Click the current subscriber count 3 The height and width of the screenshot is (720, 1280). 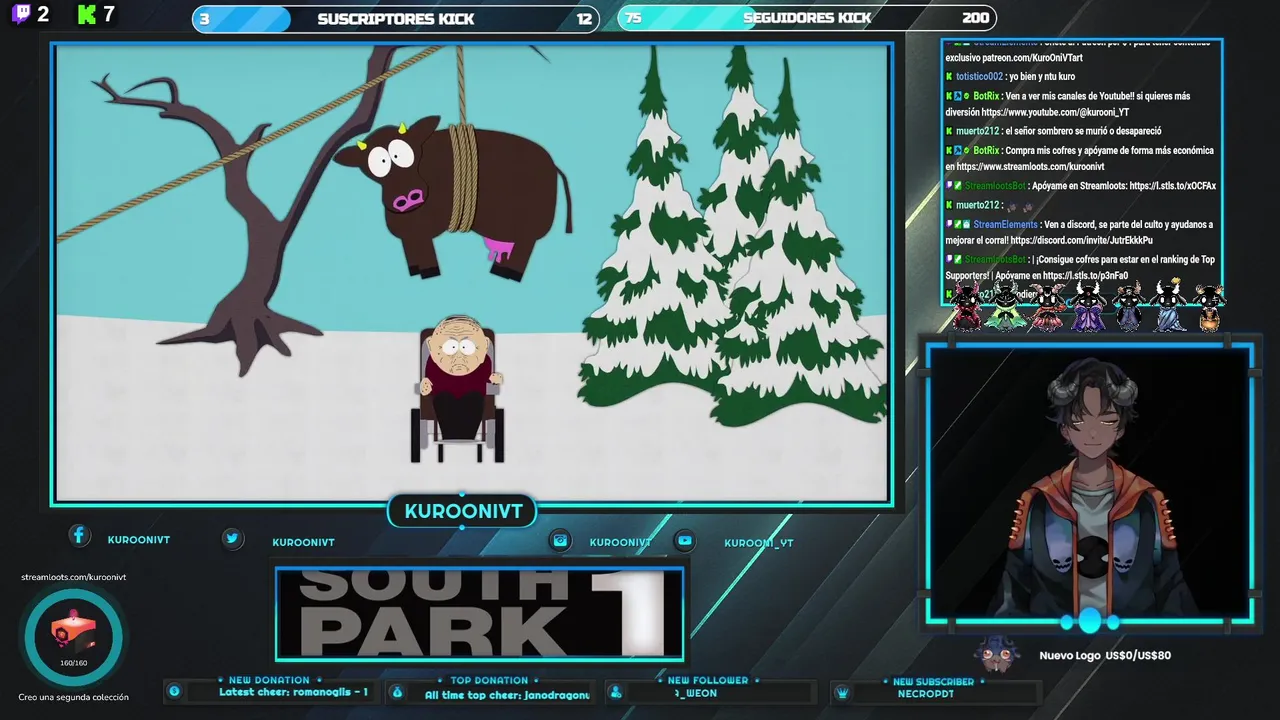[x=204, y=18]
